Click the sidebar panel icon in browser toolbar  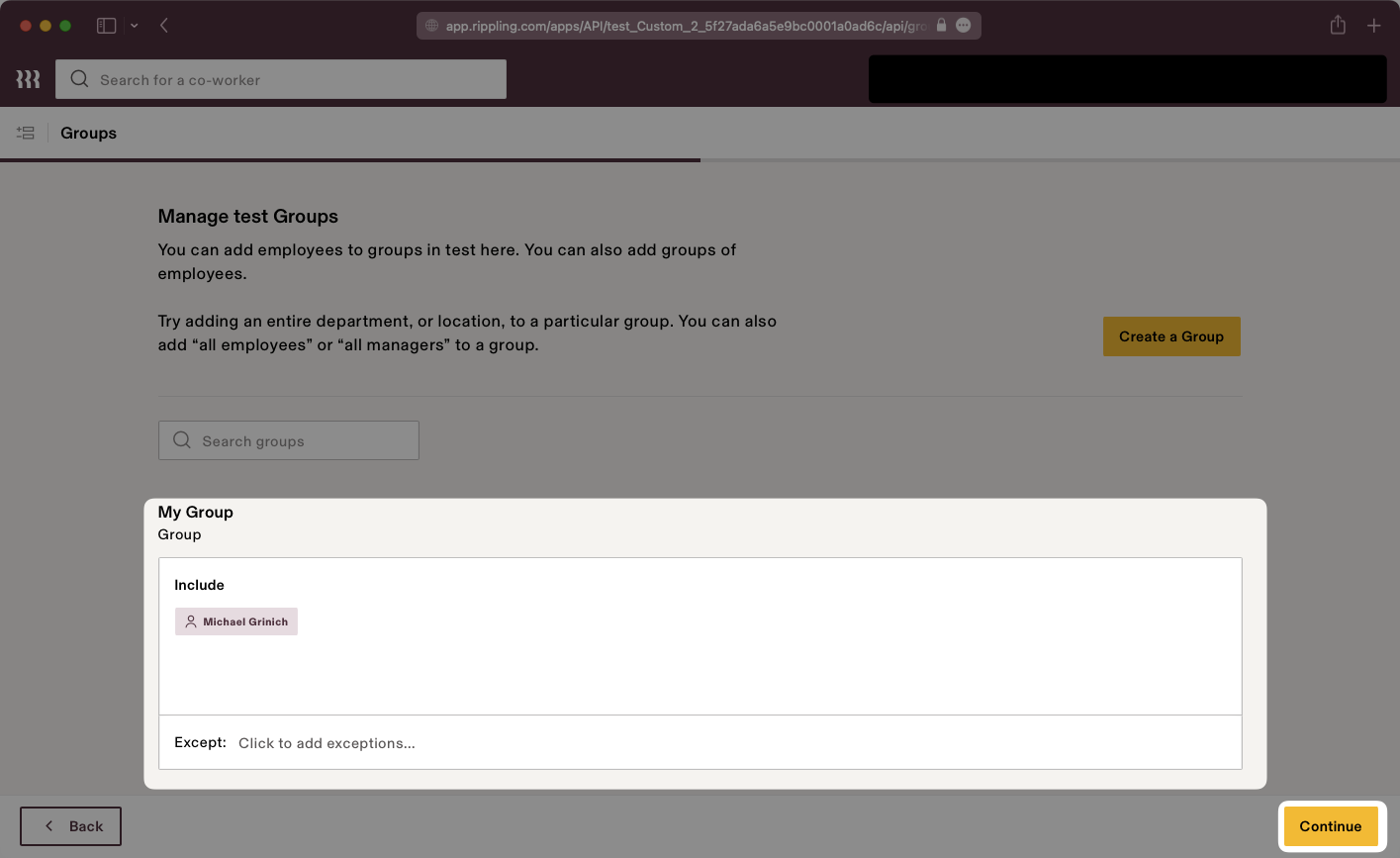(x=106, y=25)
